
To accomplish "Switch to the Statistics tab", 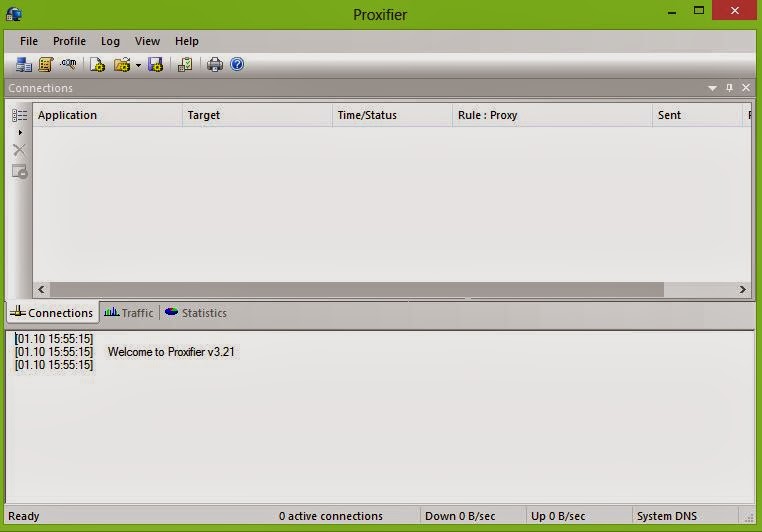I will (x=196, y=313).
